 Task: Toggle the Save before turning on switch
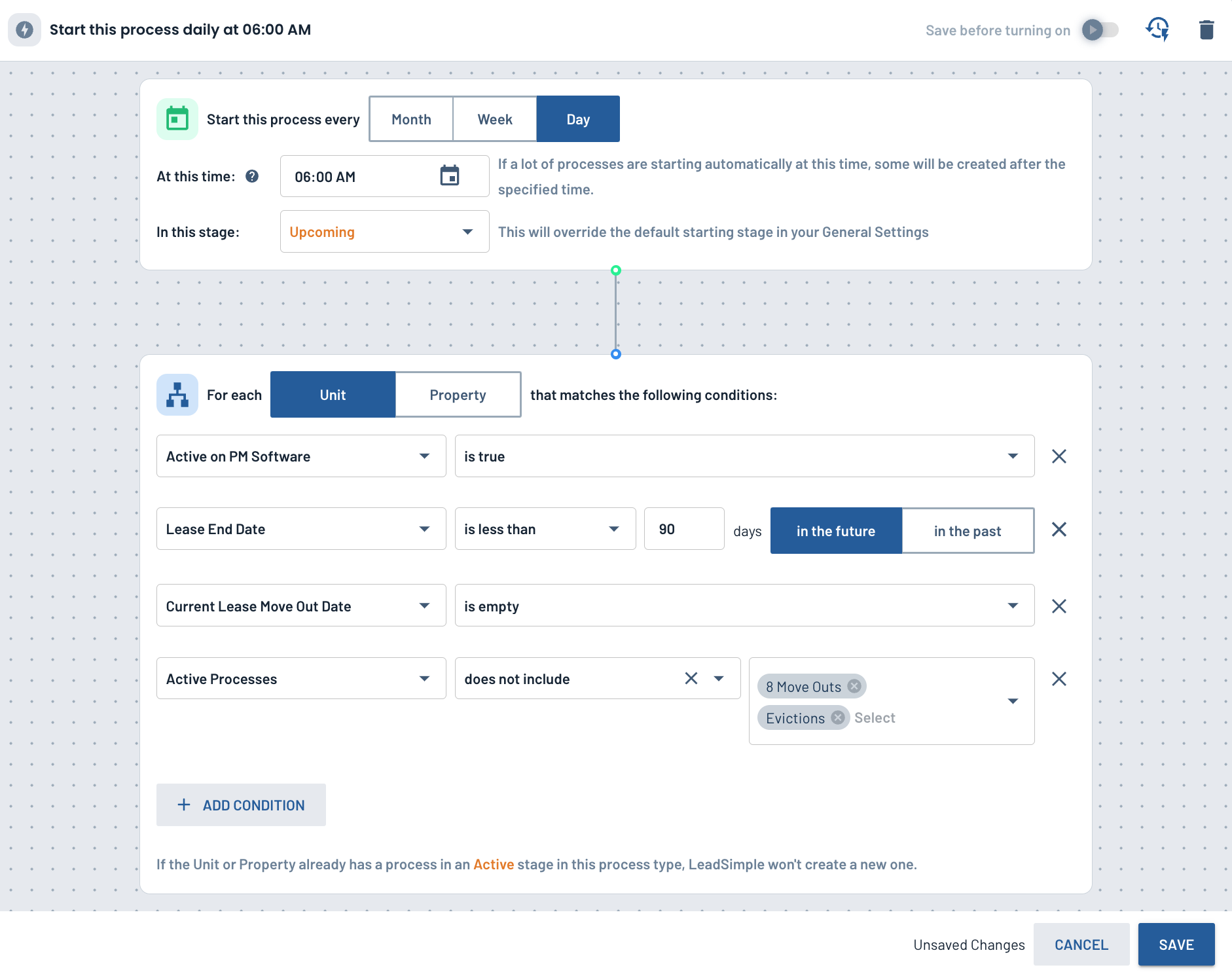click(1100, 30)
